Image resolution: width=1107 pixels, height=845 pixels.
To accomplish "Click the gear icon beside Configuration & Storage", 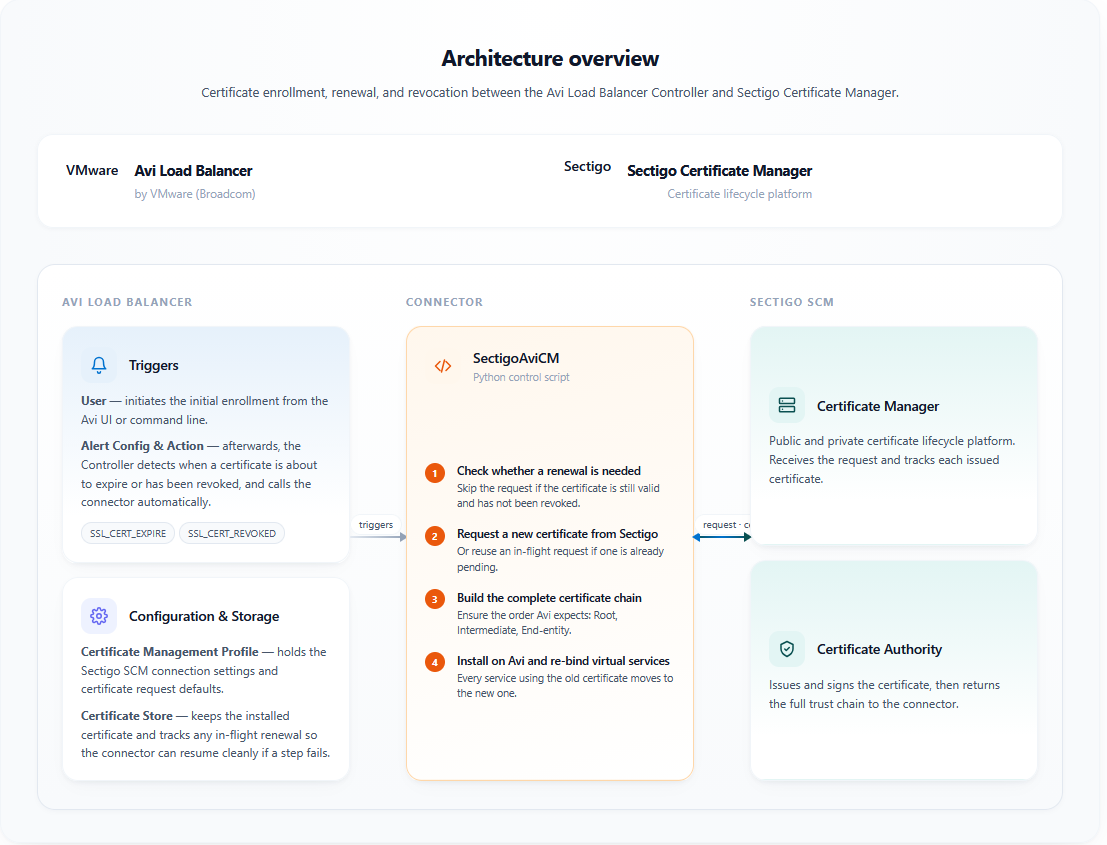I will click(99, 616).
